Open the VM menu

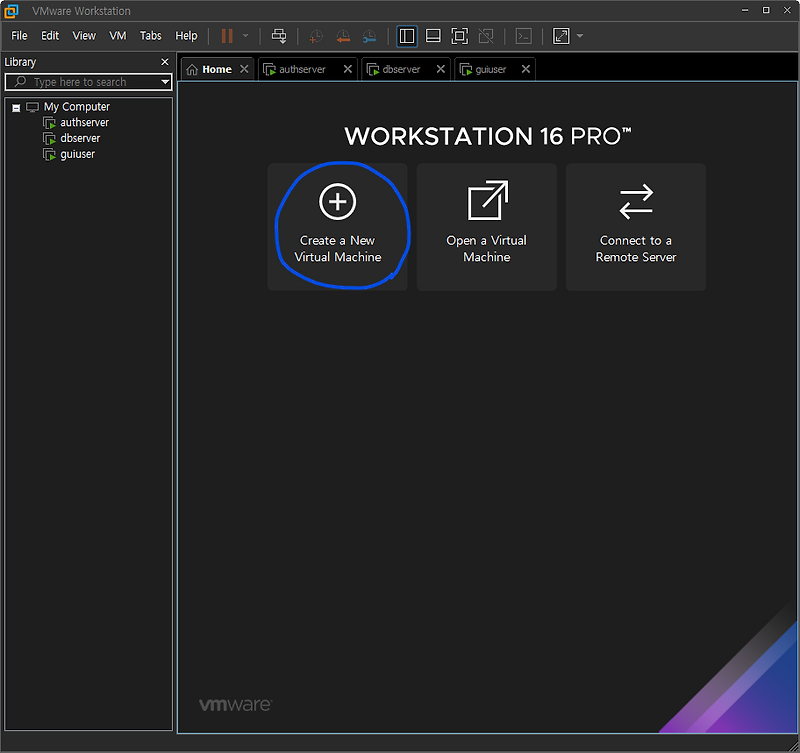[117, 35]
